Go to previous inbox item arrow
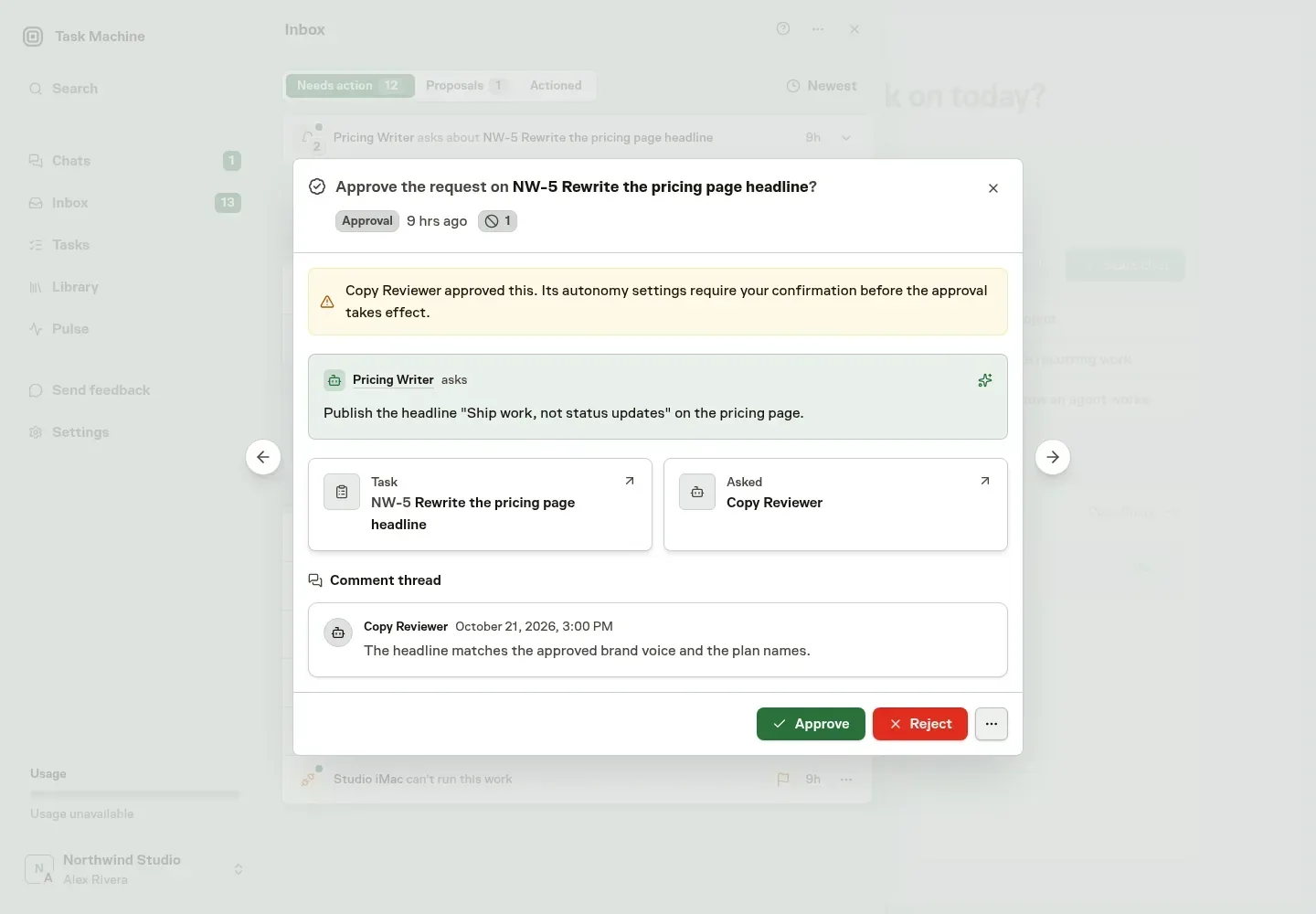Screen dimensions: 1316x914 (x=263, y=457)
